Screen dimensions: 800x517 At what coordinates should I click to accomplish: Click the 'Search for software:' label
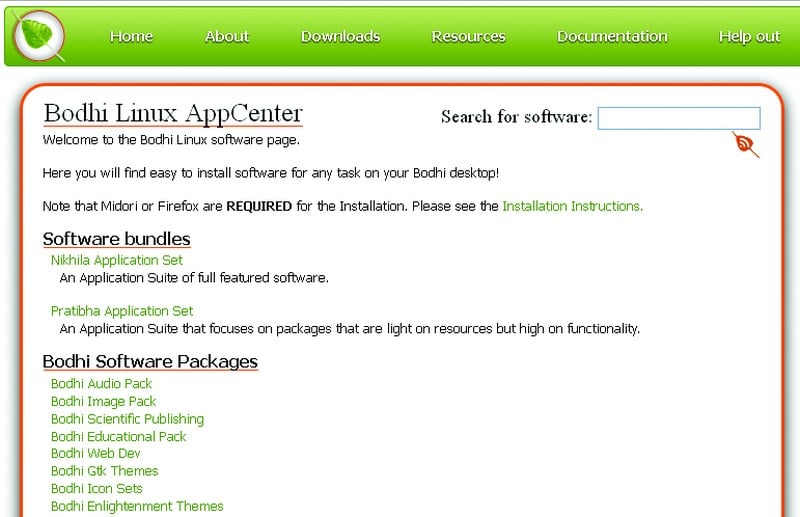[x=516, y=117]
